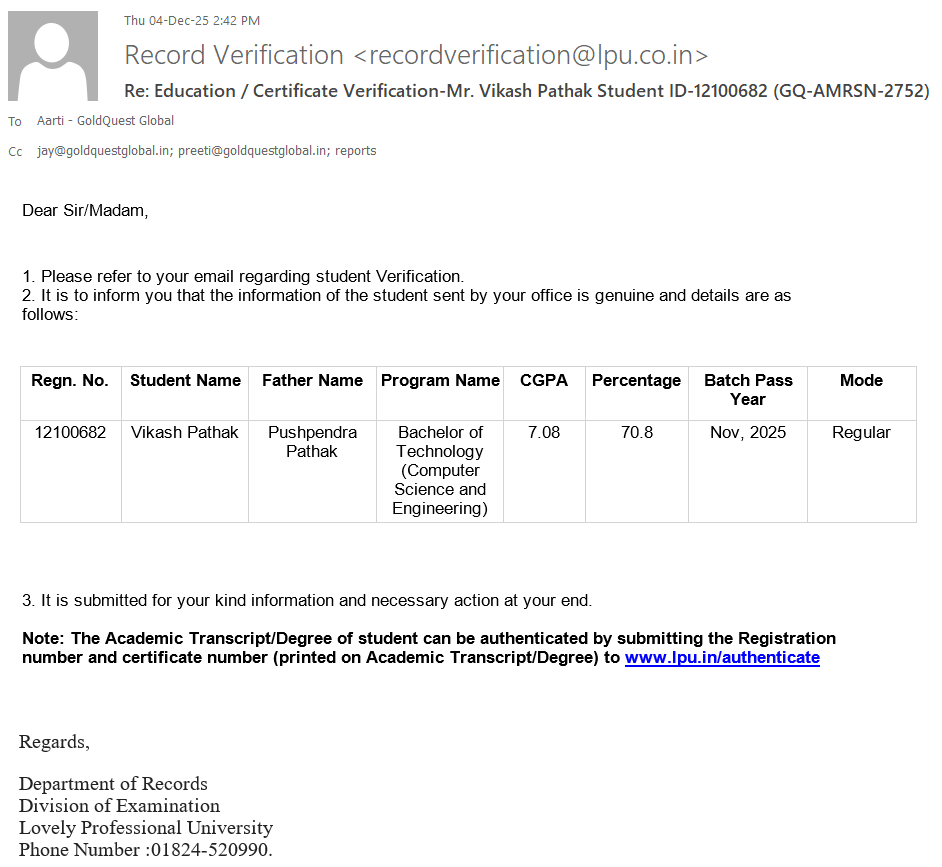Screen dimensions: 942x867
Task: Click Cc recipient preeti@goldquestglobal.in
Action: 253,151
